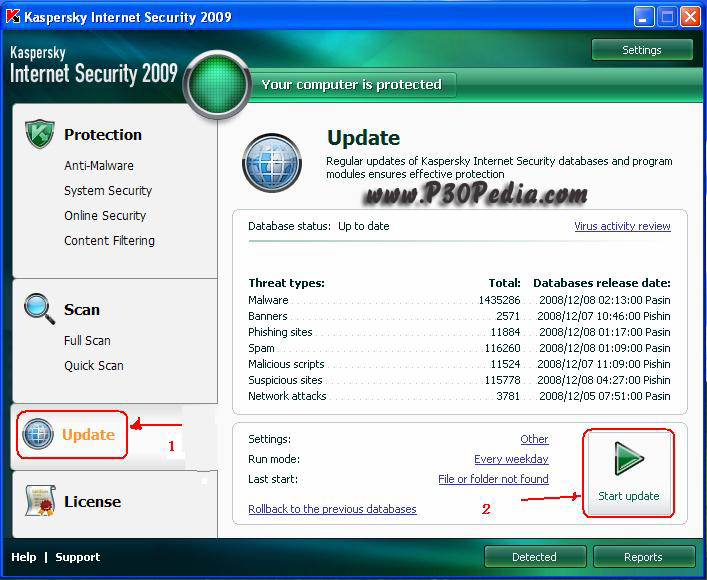Image resolution: width=707 pixels, height=580 pixels.
Task: Click the Malware threat type row
Action: point(459,300)
